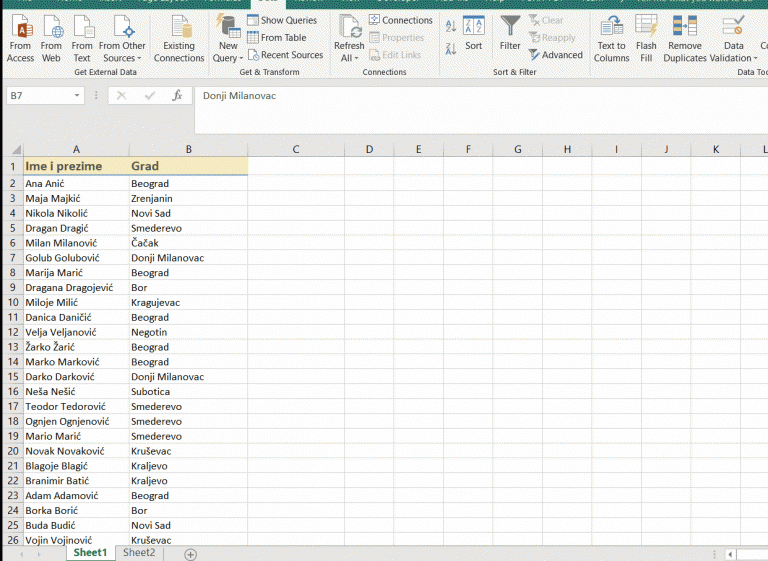The height and width of the screenshot is (561, 768).
Task: Toggle the Filter funnel button
Action: 510,33
